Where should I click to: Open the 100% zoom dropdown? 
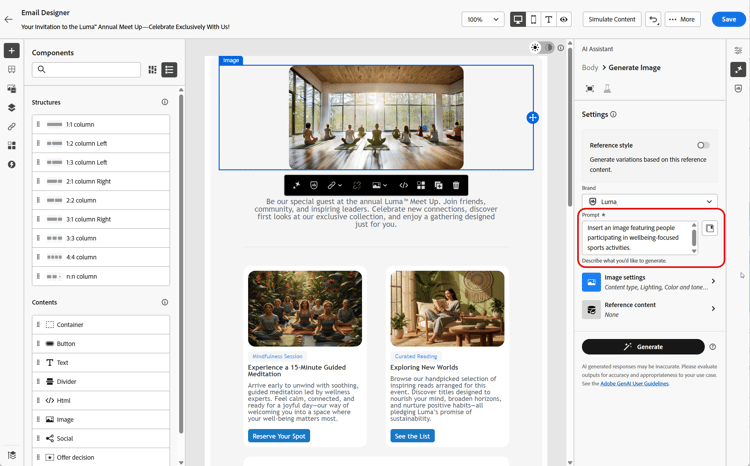coord(482,19)
